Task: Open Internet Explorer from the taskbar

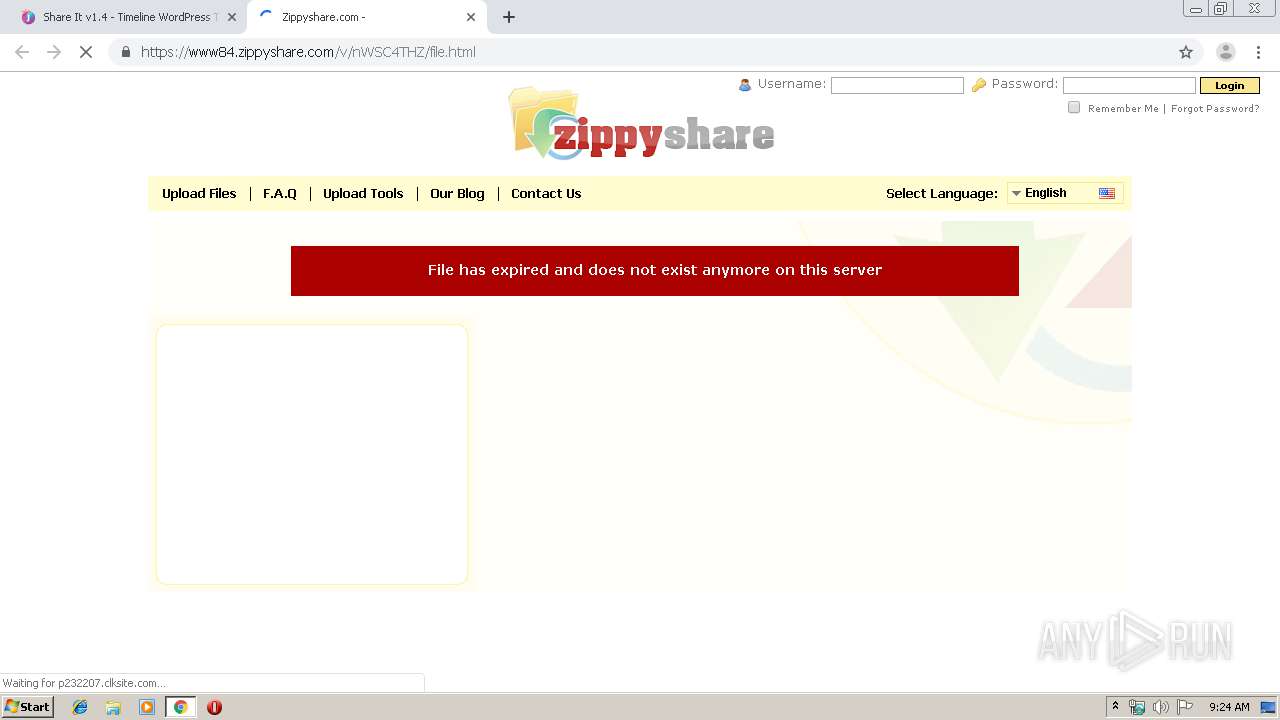Action: pos(80,707)
